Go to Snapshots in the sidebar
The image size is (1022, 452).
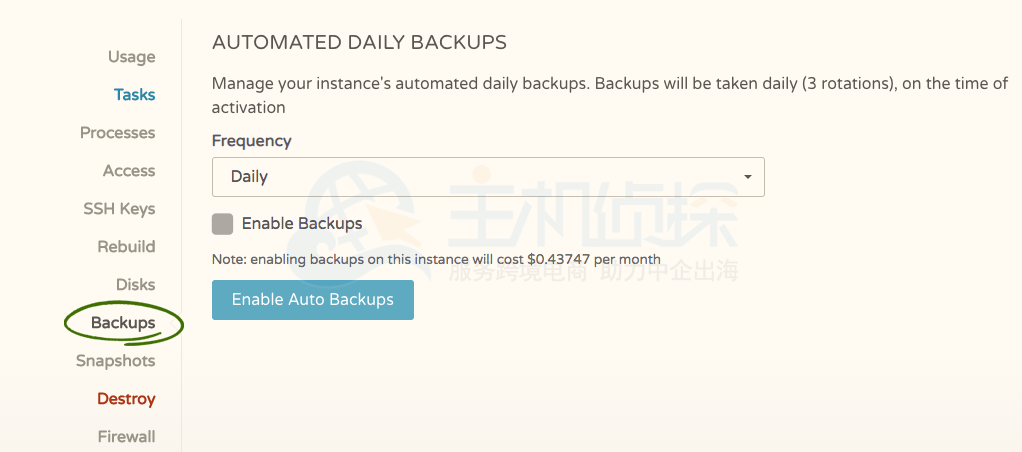tap(115, 361)
